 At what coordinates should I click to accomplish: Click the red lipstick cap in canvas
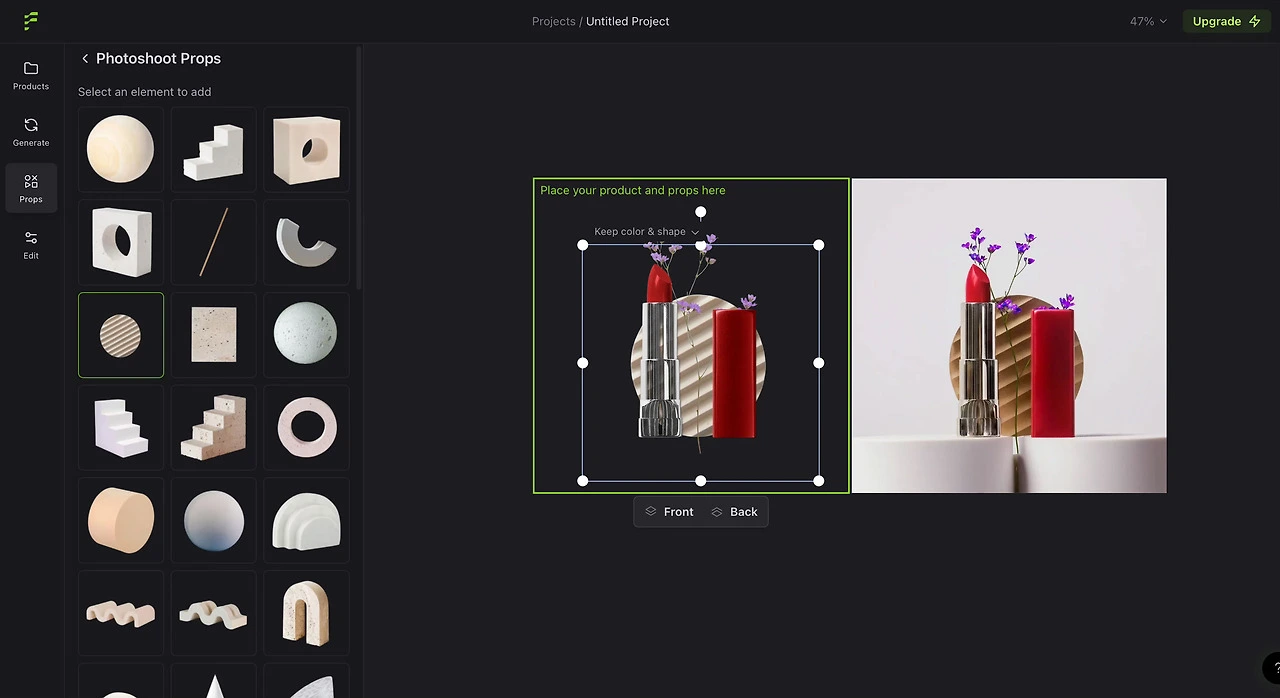734,373
